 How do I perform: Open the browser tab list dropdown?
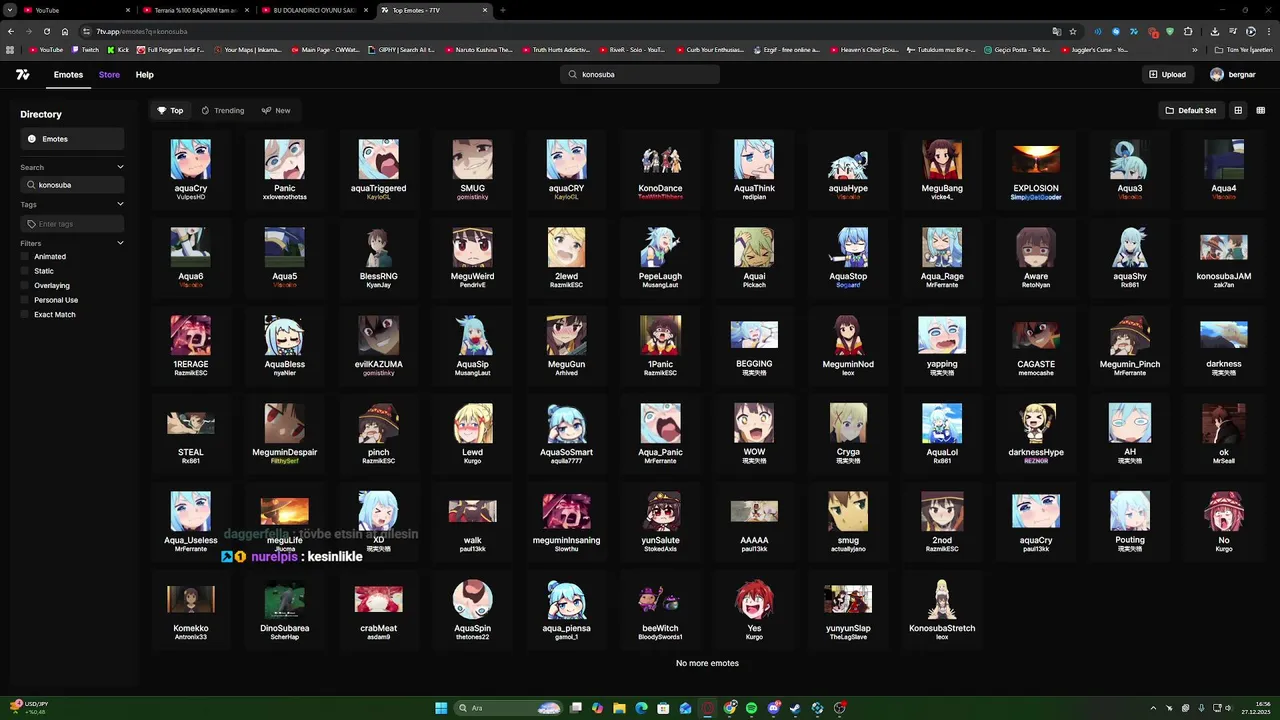(x=9, y=10)
